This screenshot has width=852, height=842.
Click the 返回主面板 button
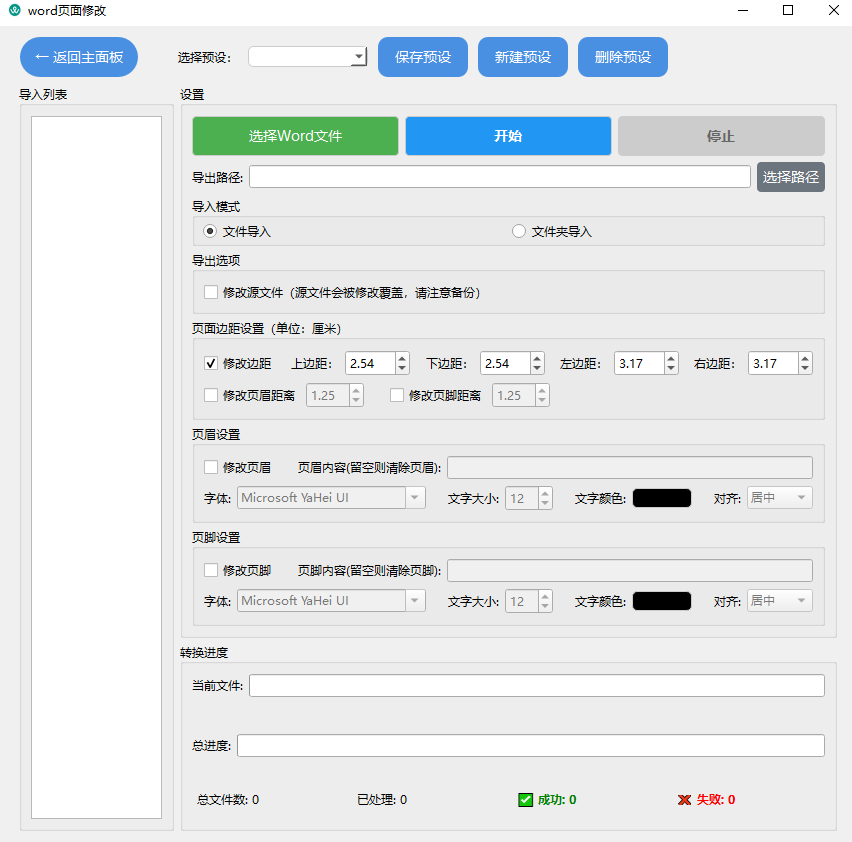point(78,56)
